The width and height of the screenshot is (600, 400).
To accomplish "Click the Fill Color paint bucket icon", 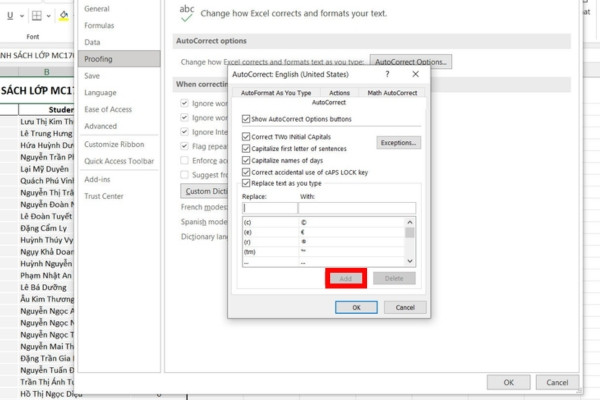I will (64, 16).
